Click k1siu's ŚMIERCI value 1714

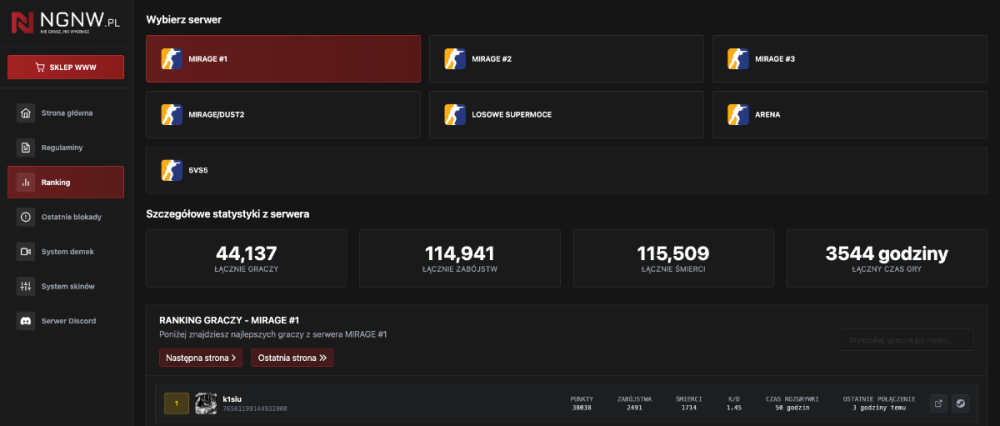point(689,408)
